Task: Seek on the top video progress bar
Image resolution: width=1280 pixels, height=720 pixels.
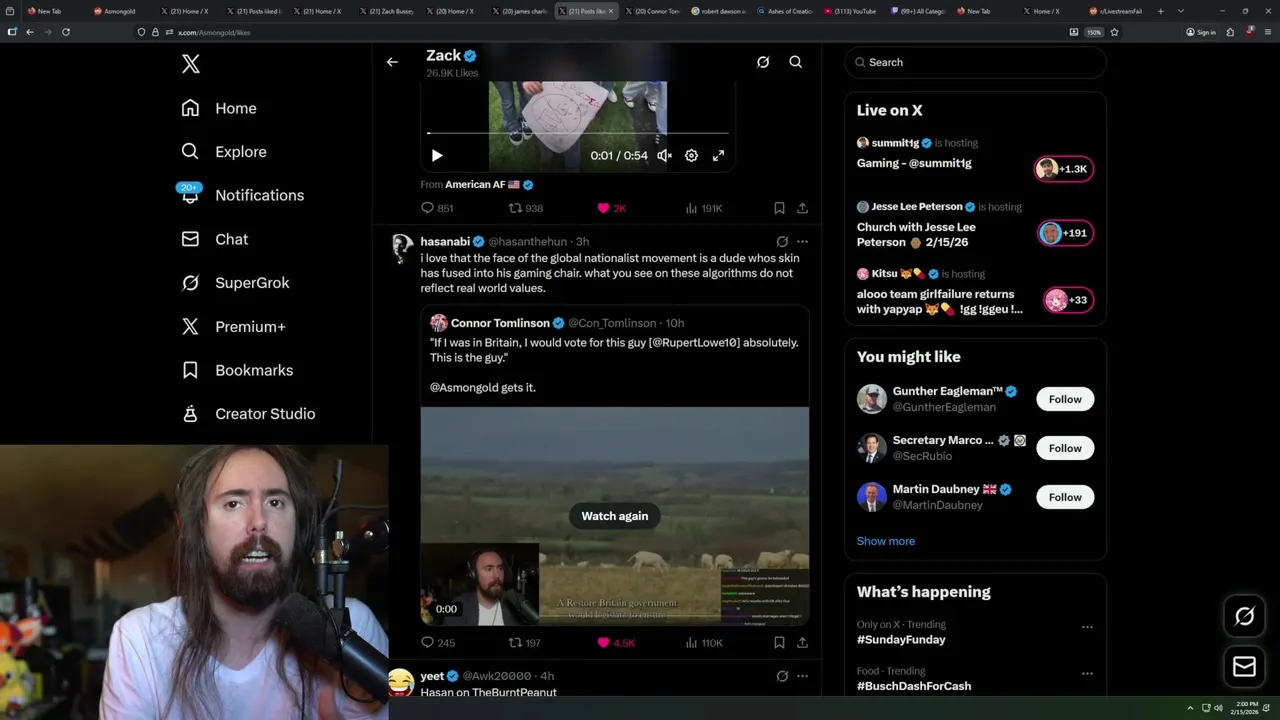Action: [578, 132]
